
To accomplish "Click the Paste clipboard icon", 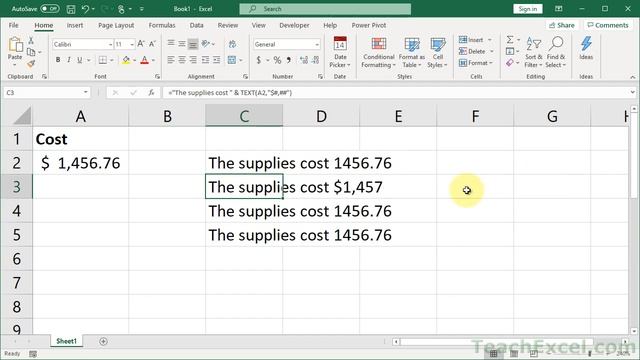I will tap(15, 44).
